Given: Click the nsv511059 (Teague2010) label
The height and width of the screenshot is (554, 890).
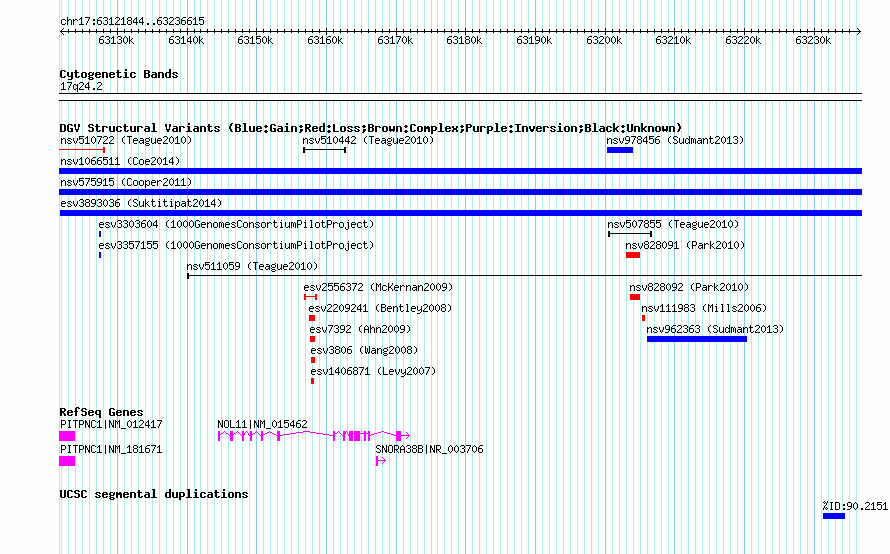Looking at the screenshot, I should 252,266.
